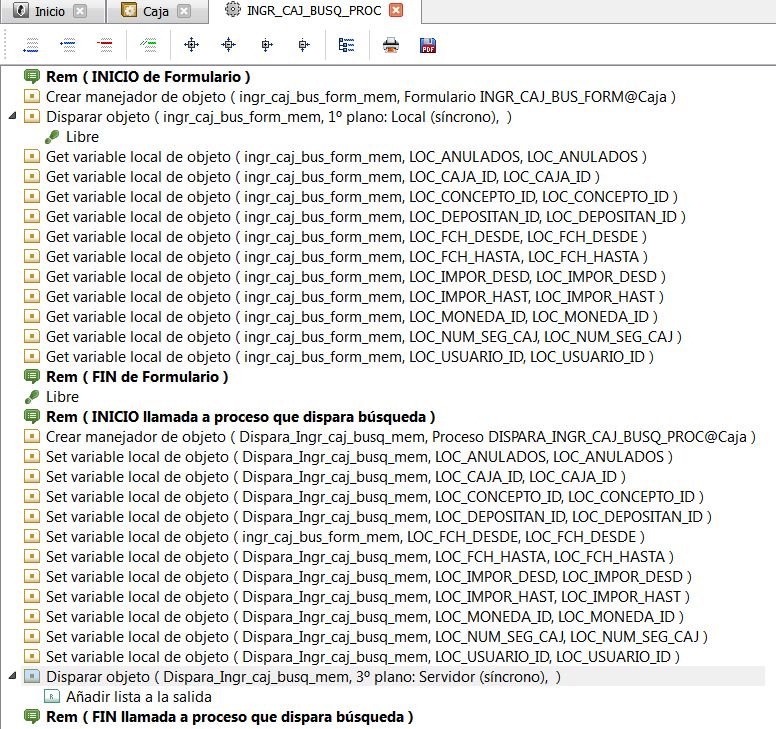Click the collapse all toolbar icon
The width and height of the screenshot is (776, 729).
coord(229,46)
